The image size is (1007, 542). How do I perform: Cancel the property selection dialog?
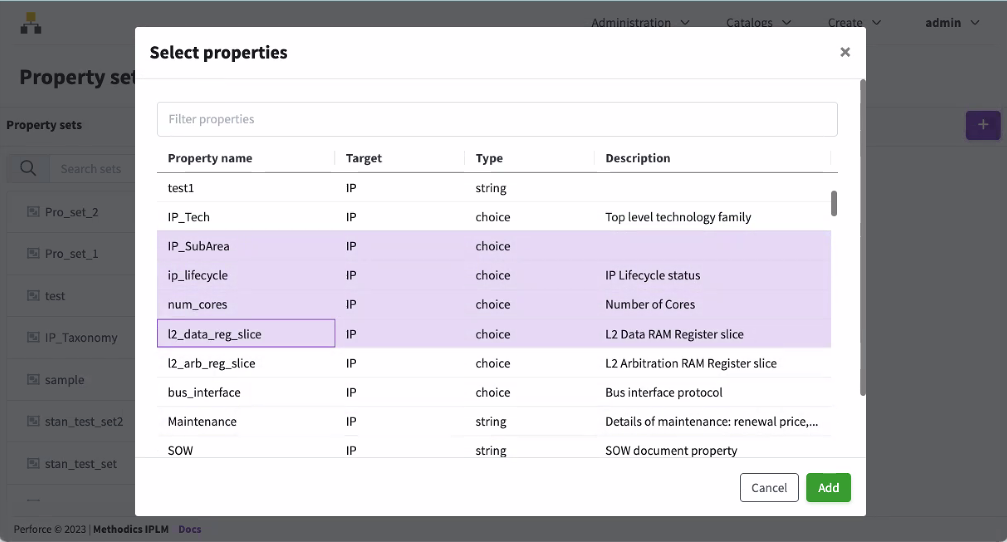[769, 487]
